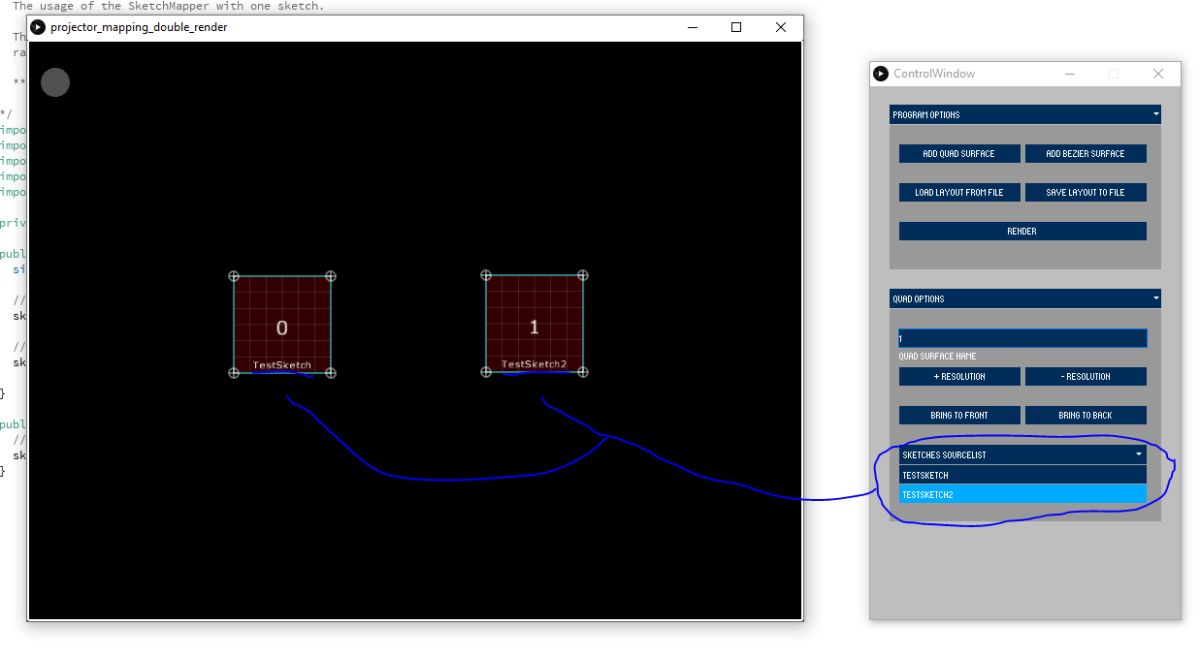Image resolution: width=1200 pixels, height=656 pixels.
Task: Click the projector_mapping_double_render window icon
Action: tap(39, 27)
